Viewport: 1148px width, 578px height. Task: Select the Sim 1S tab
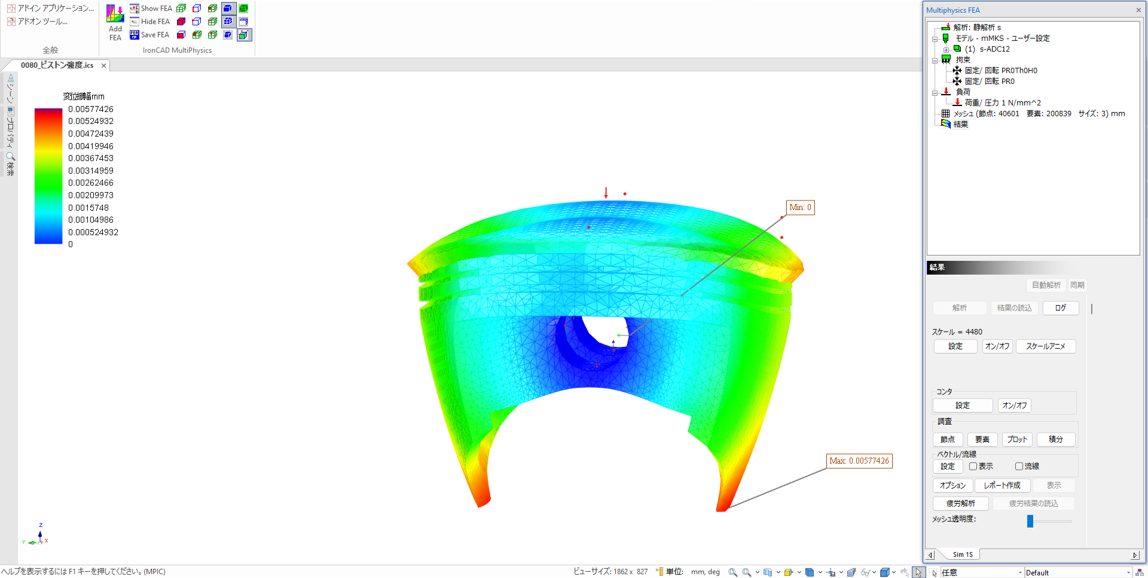pyautogui.click(x=962, y=554)
